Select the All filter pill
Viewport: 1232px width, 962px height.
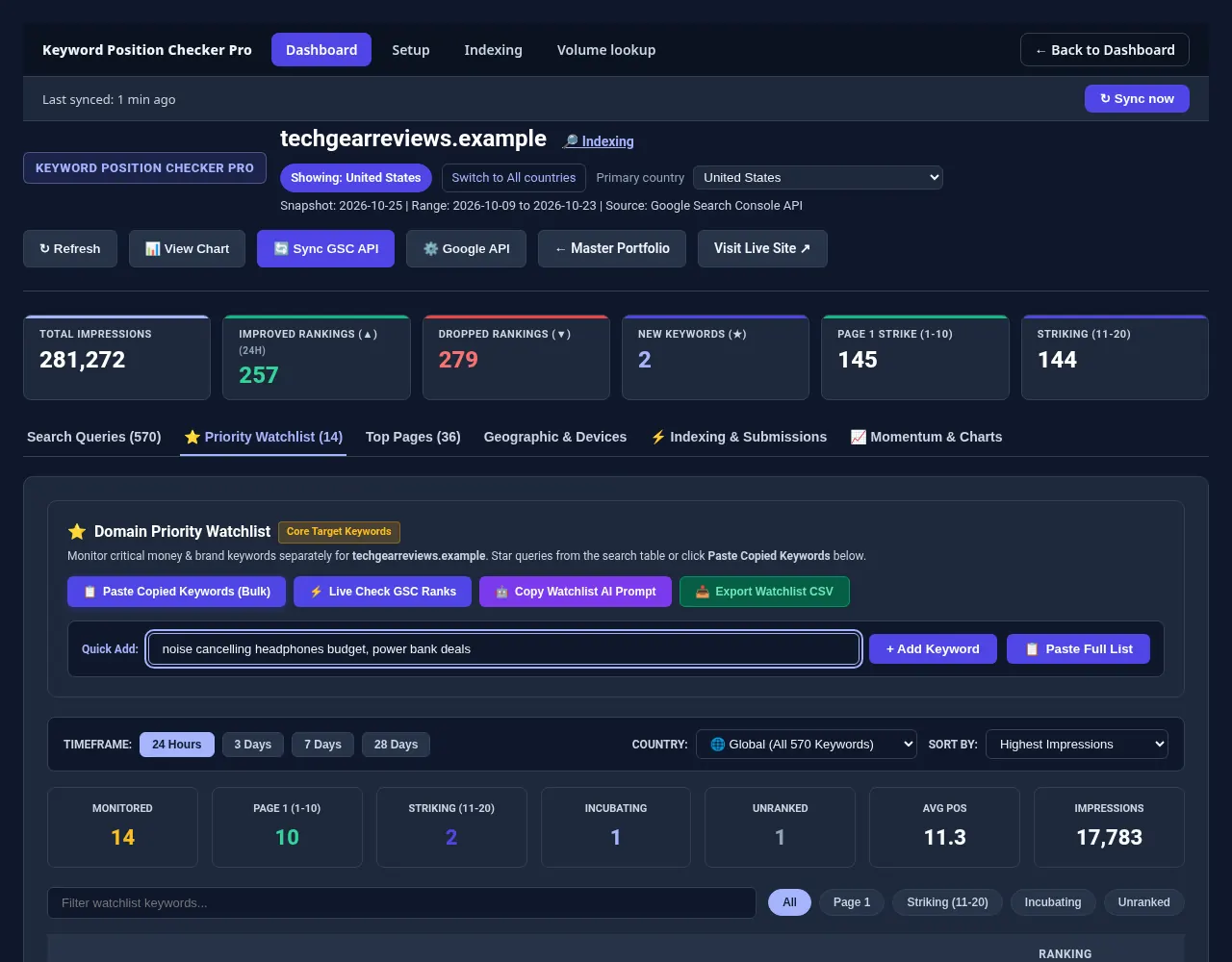click(x=789, y=902)
